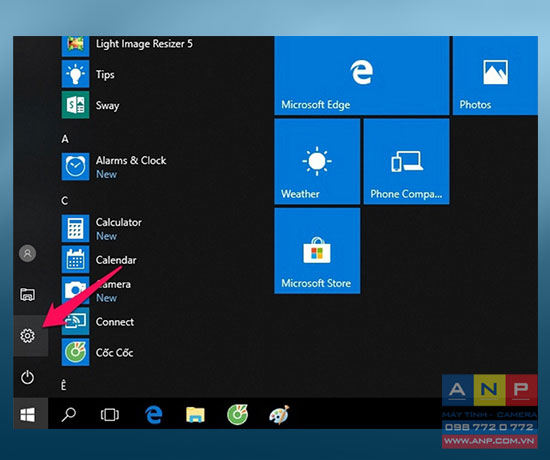Click the Alarms & Clock icon
Screen dimensions: 550x460
[75, 167]
